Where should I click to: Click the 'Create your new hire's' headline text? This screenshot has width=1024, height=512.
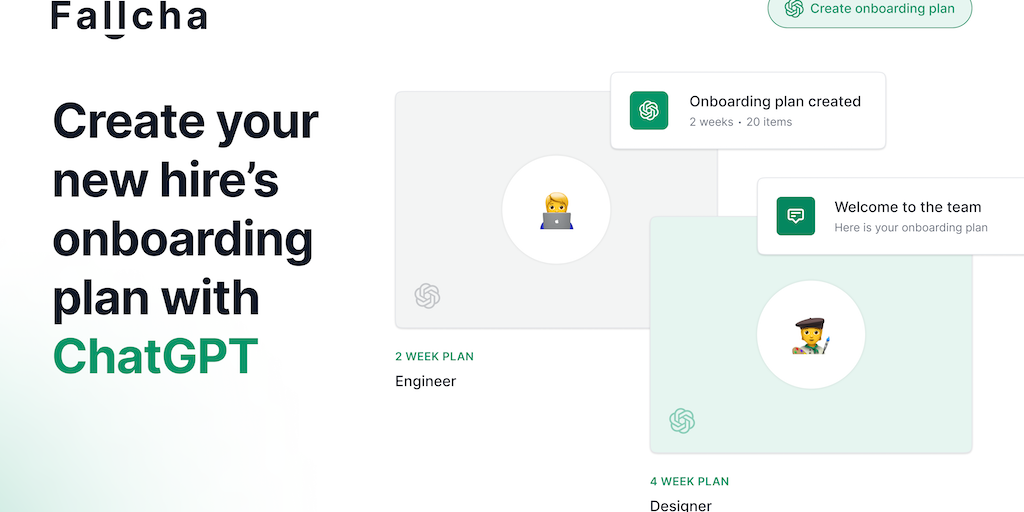coord(185,151)
